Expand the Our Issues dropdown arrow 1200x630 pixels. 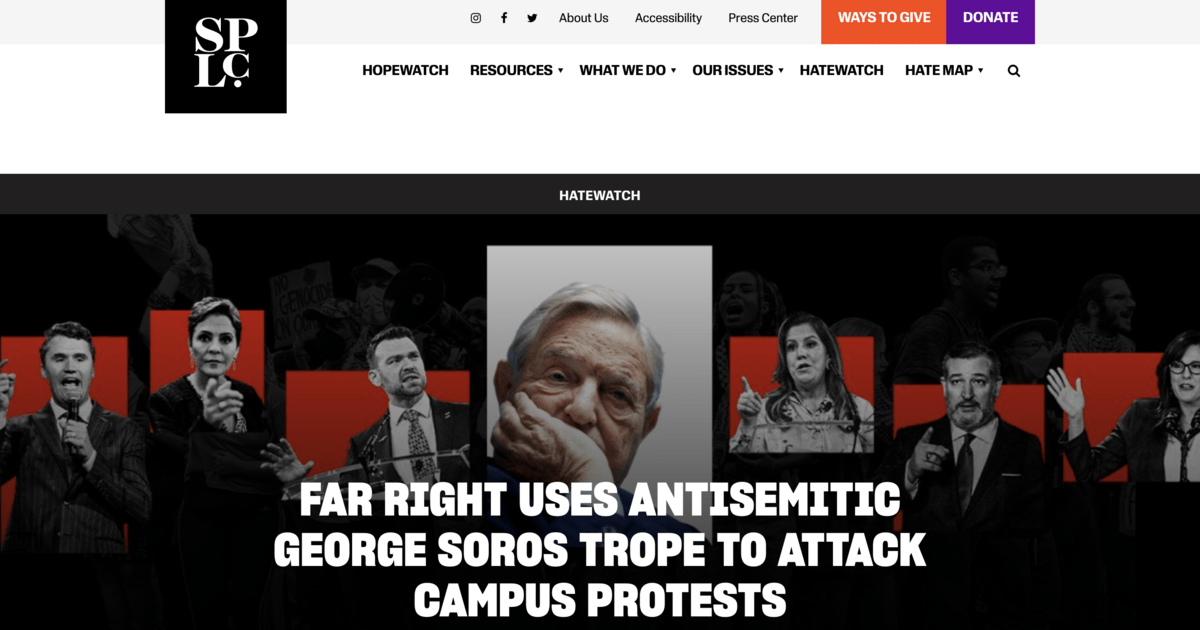click(x=781, y=71)
